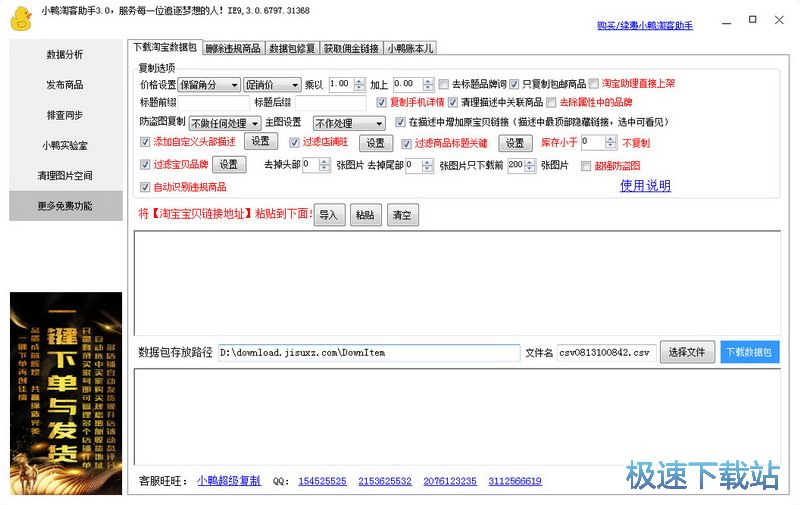Open the 主图设置 不作处理 dropdown

pos(346,123)
